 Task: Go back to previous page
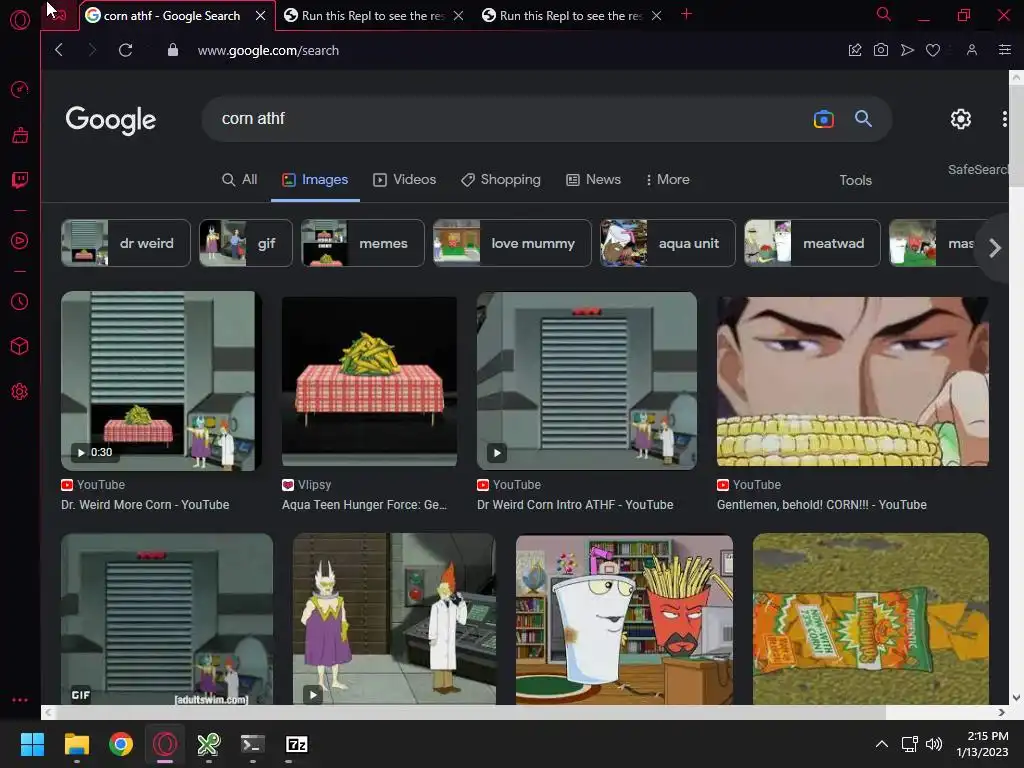(x=59, y=50)
